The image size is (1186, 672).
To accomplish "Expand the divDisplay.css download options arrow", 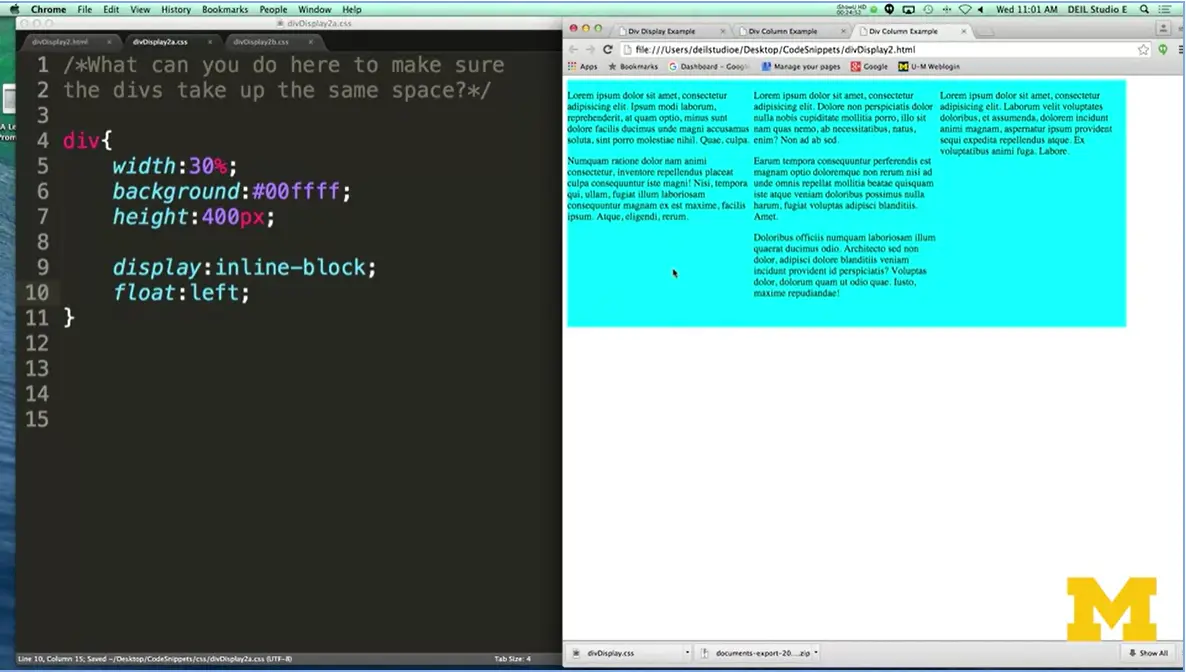I will 687,653.
